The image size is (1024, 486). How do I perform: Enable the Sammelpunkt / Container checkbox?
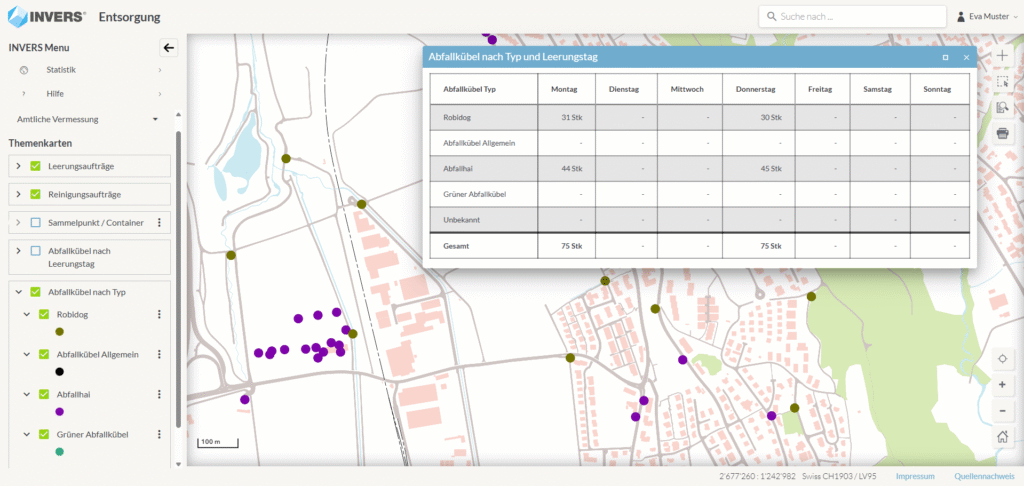pyautogui.click(x=36, y=222)
